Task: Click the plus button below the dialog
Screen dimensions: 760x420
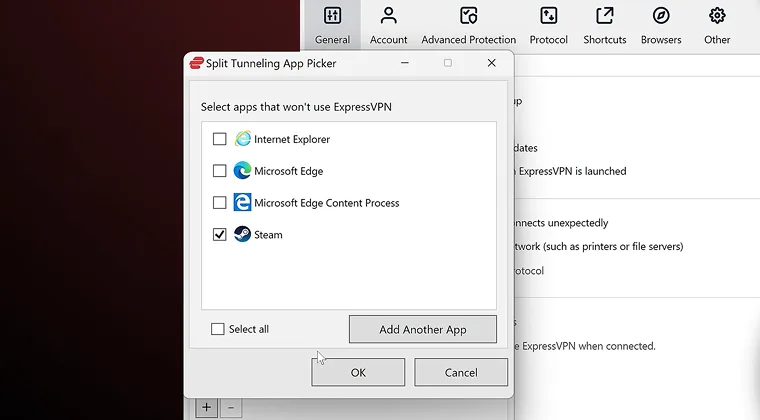Action: pyautogui.click(x=206, y=407)
